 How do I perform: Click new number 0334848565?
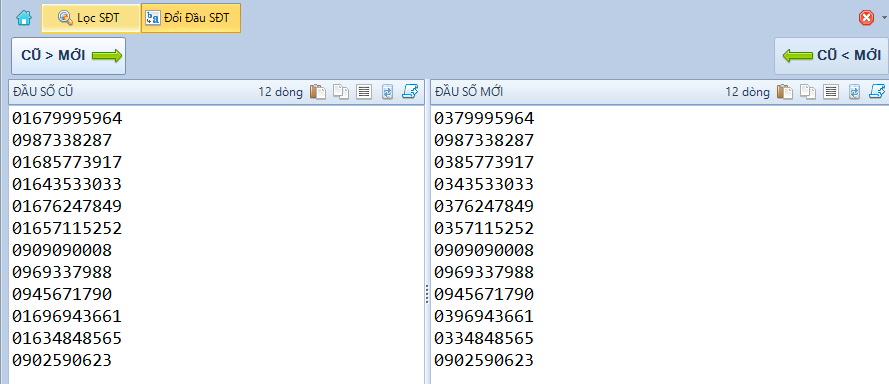(484, 339)
